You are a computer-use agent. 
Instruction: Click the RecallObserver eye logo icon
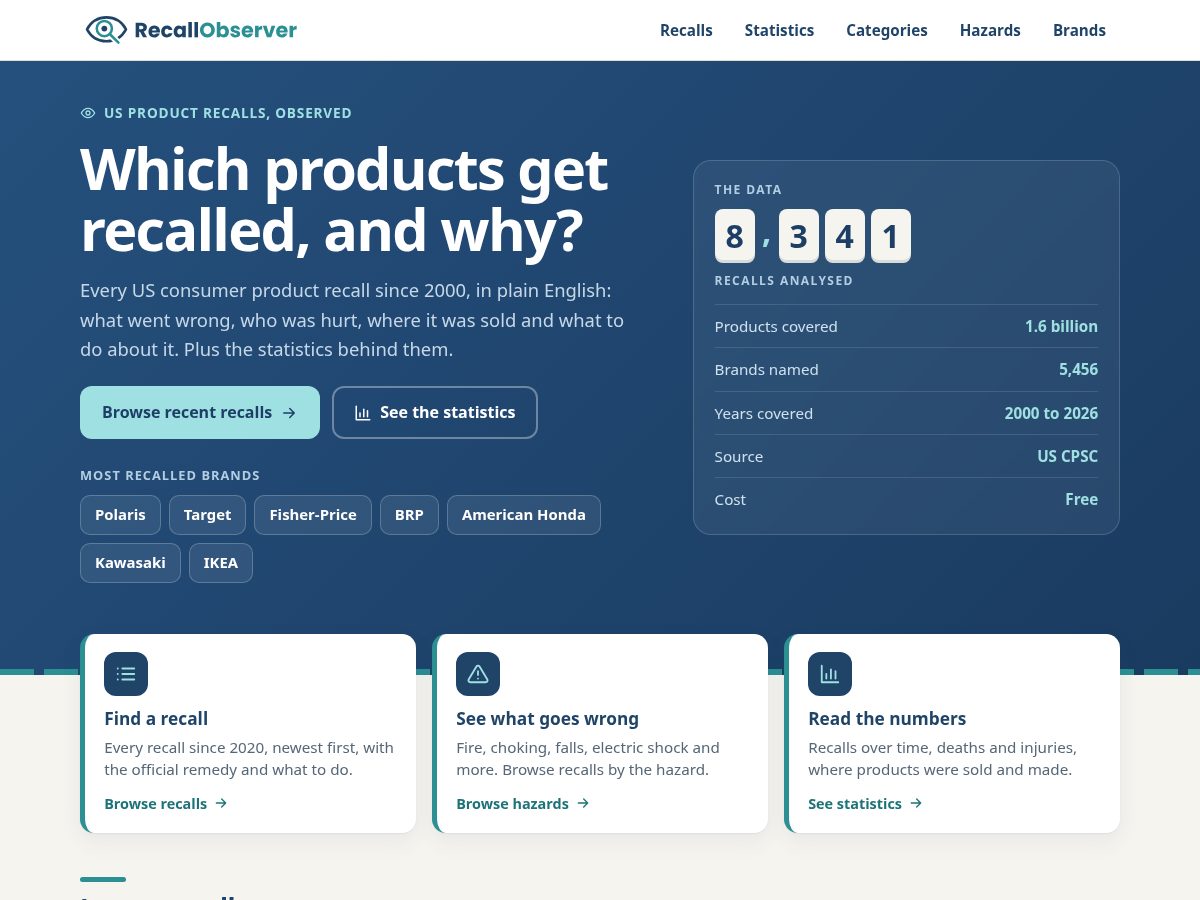click(x=106, y=30)
